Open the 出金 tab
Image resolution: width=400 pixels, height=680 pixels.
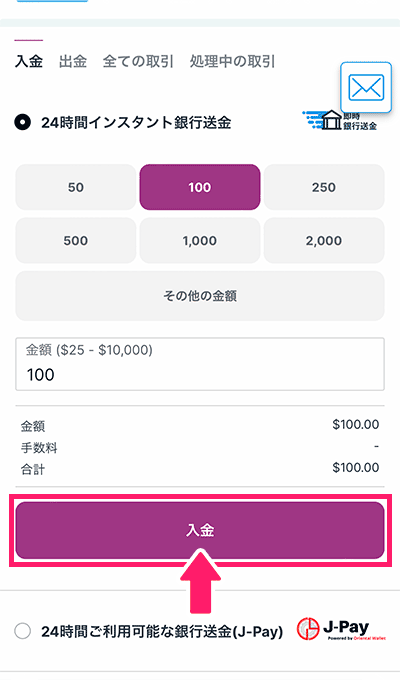(x=73, y=61)
